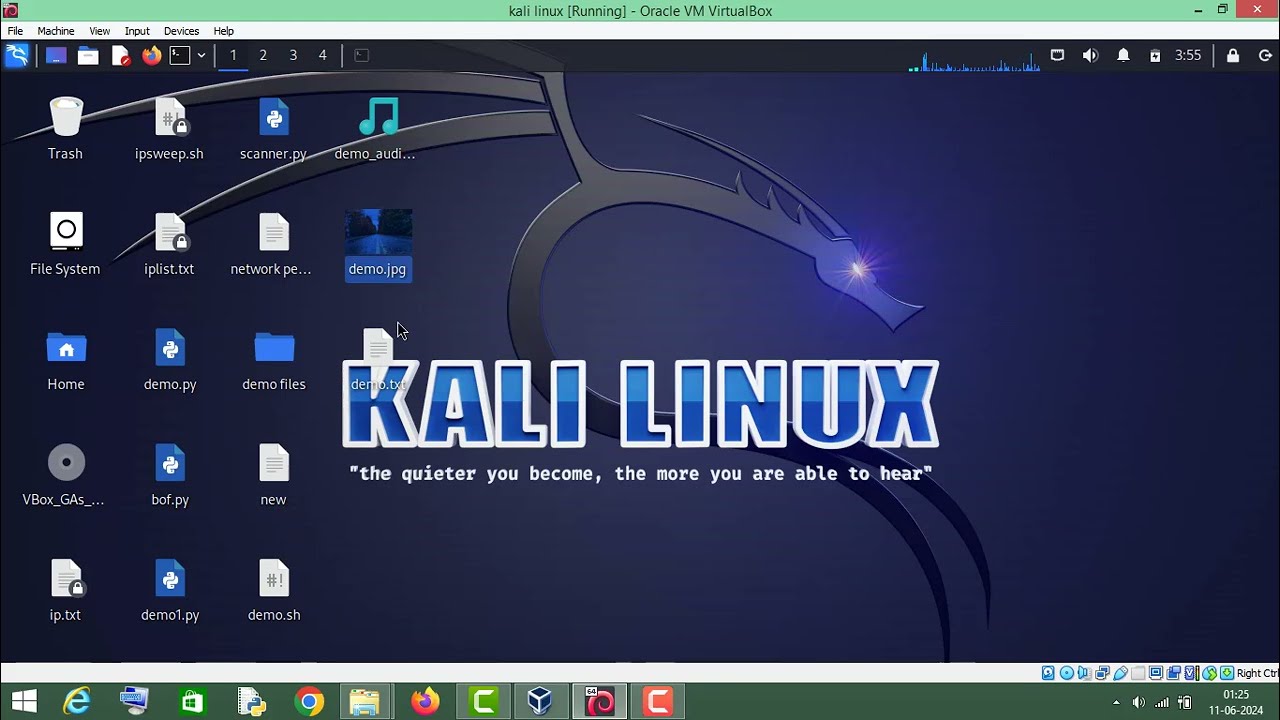Open the file manager panel launcher

click(x=88, y=55)
